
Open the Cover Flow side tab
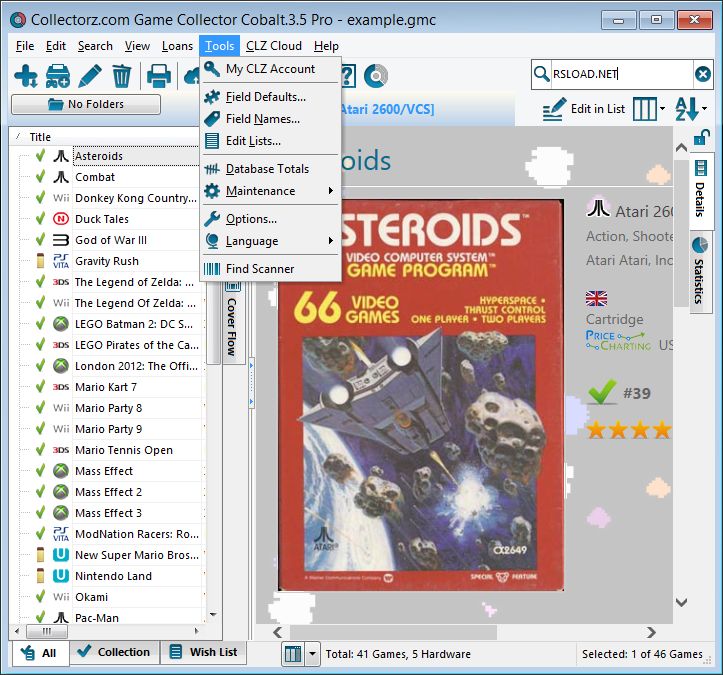pos(232,319)
